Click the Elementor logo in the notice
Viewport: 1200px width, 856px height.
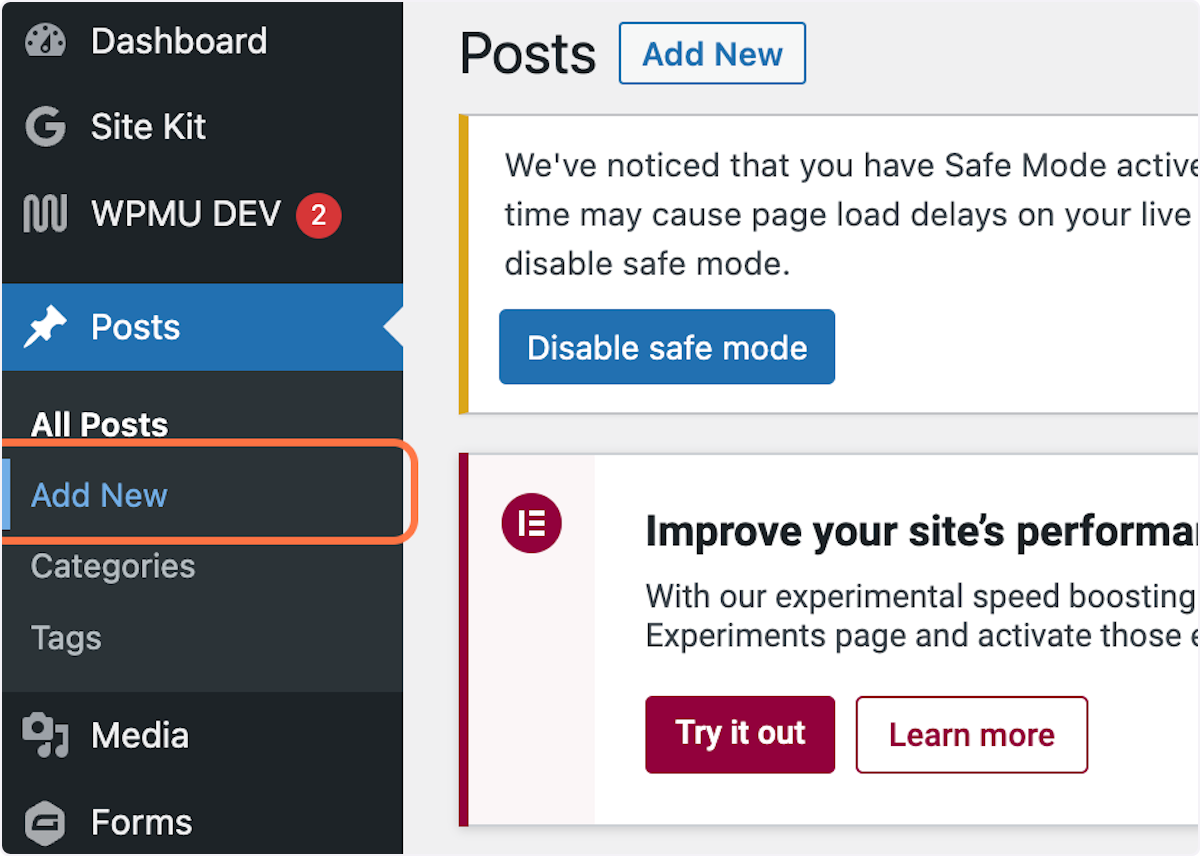click(532, 523)
